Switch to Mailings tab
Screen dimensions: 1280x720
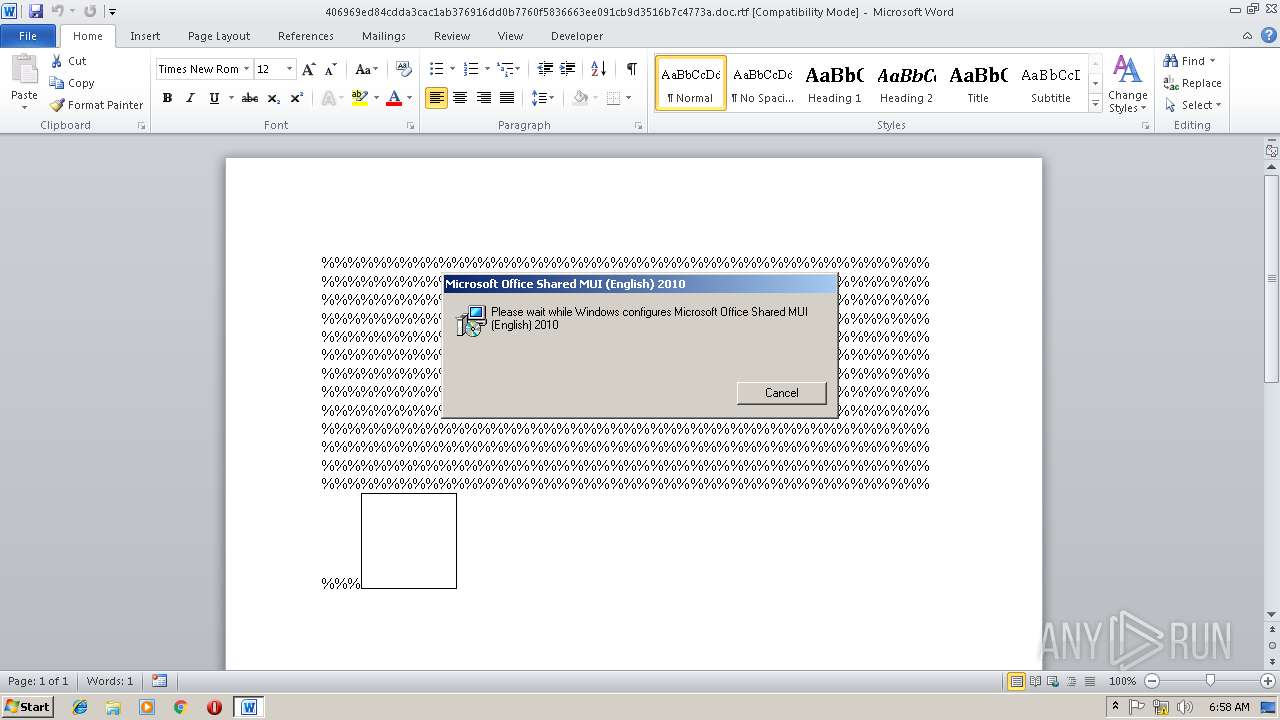click(x=384, y=36)
